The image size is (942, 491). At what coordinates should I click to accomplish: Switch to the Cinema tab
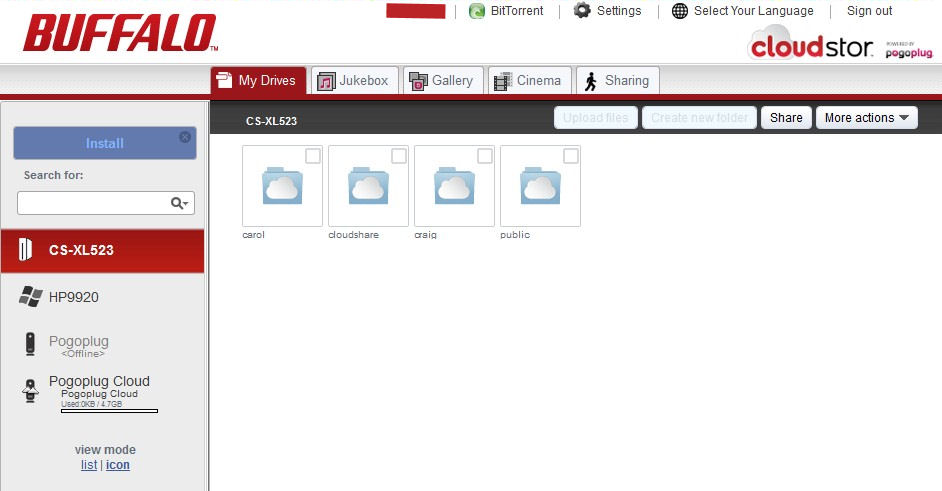tap(530, 81)
